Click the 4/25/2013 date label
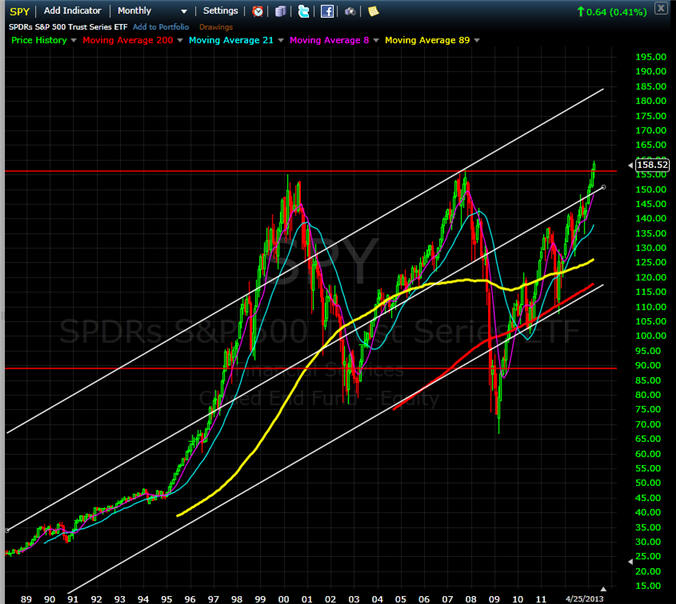 [x=585, y=599]
